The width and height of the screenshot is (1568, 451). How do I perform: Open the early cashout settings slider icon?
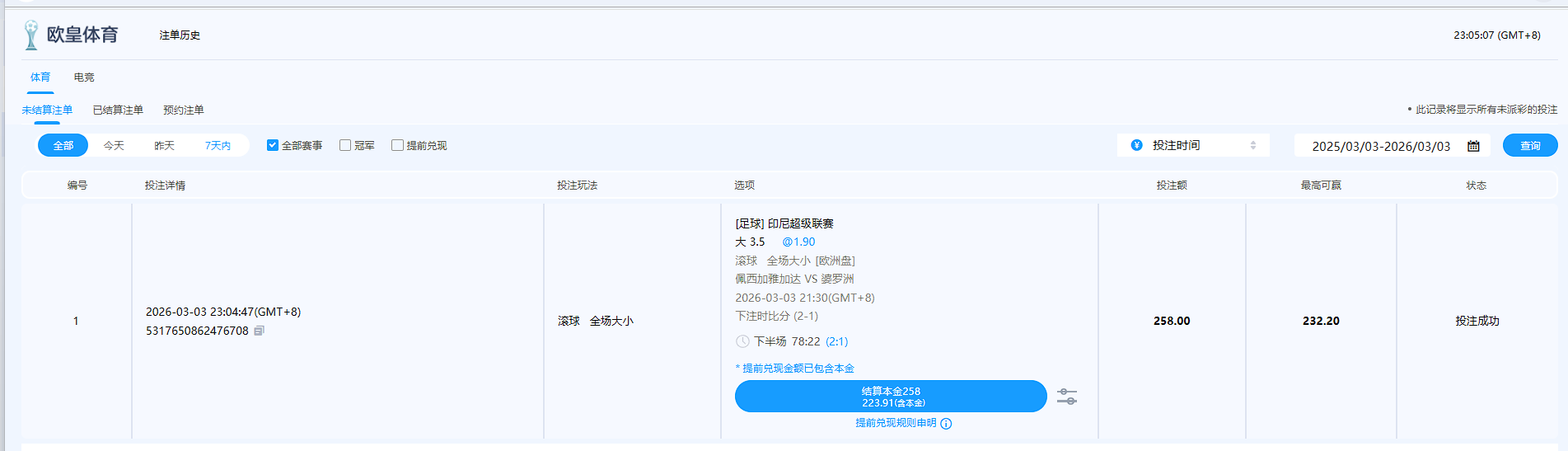click(1066, 397)
